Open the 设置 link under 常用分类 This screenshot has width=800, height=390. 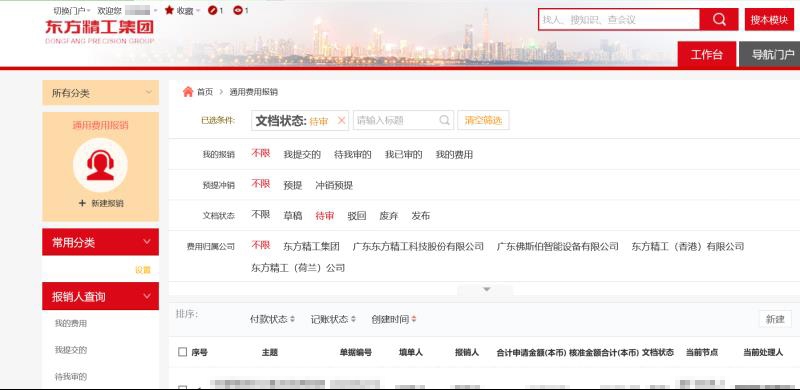point(143,270)
